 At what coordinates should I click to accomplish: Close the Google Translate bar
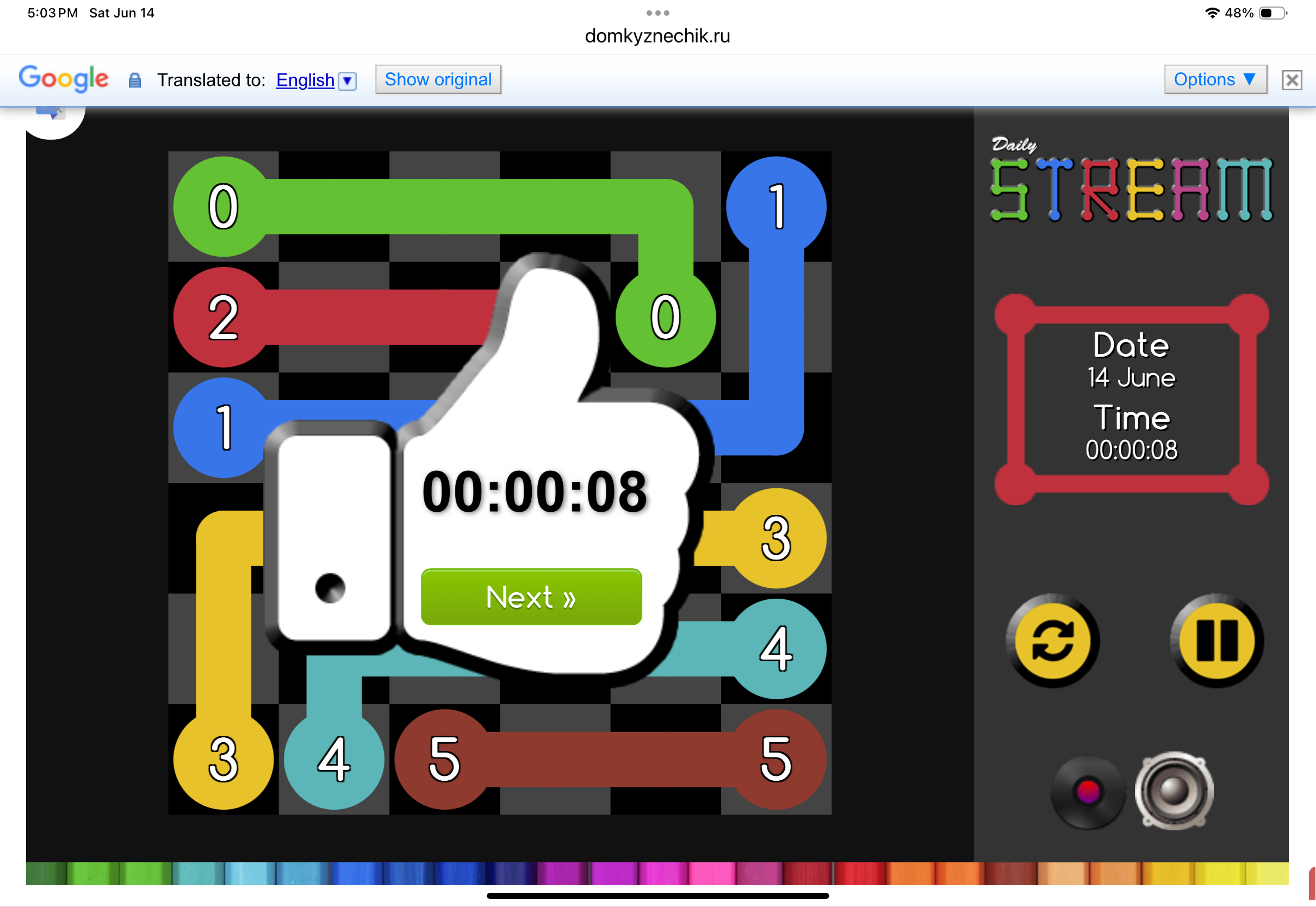1292,80
